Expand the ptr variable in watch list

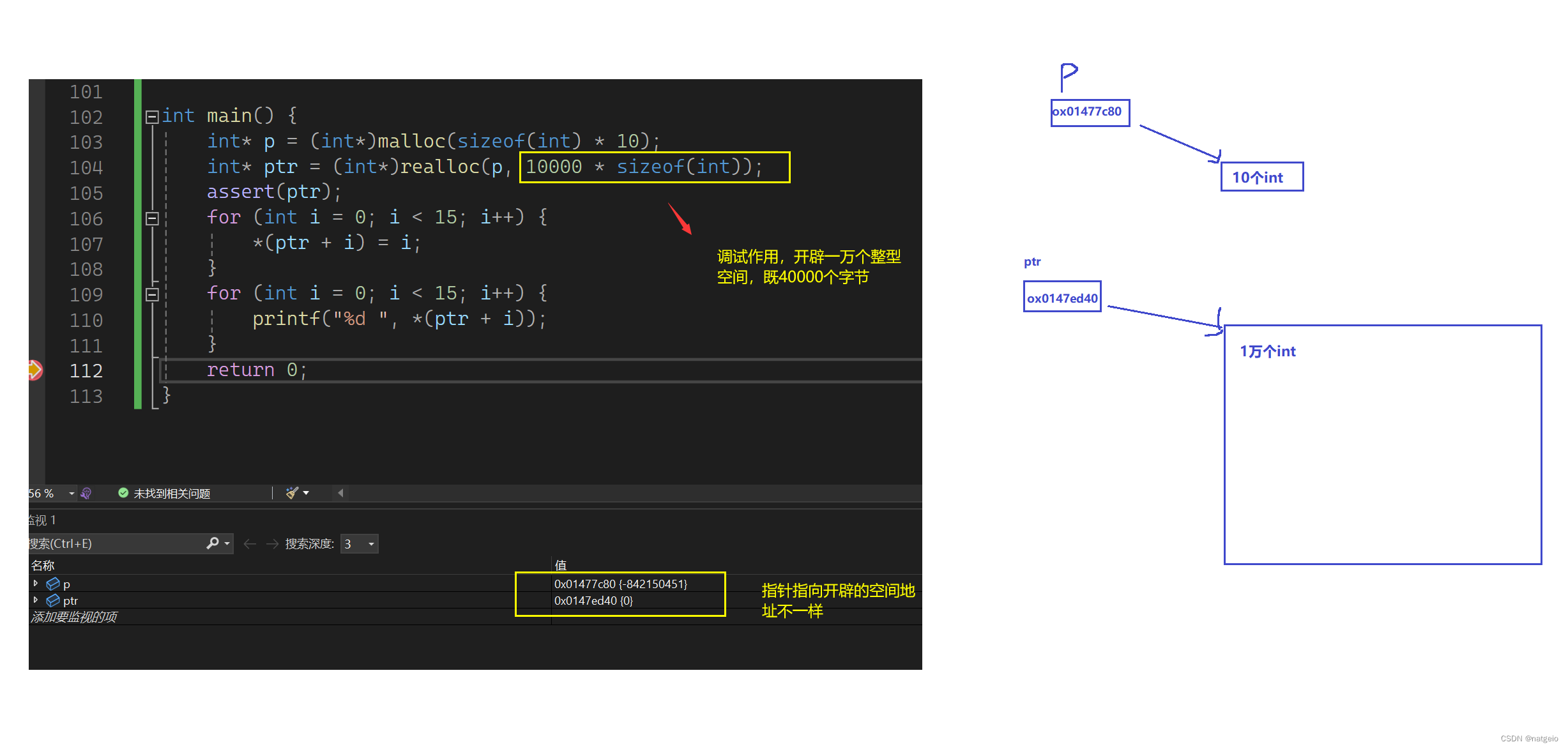point(36,600)
